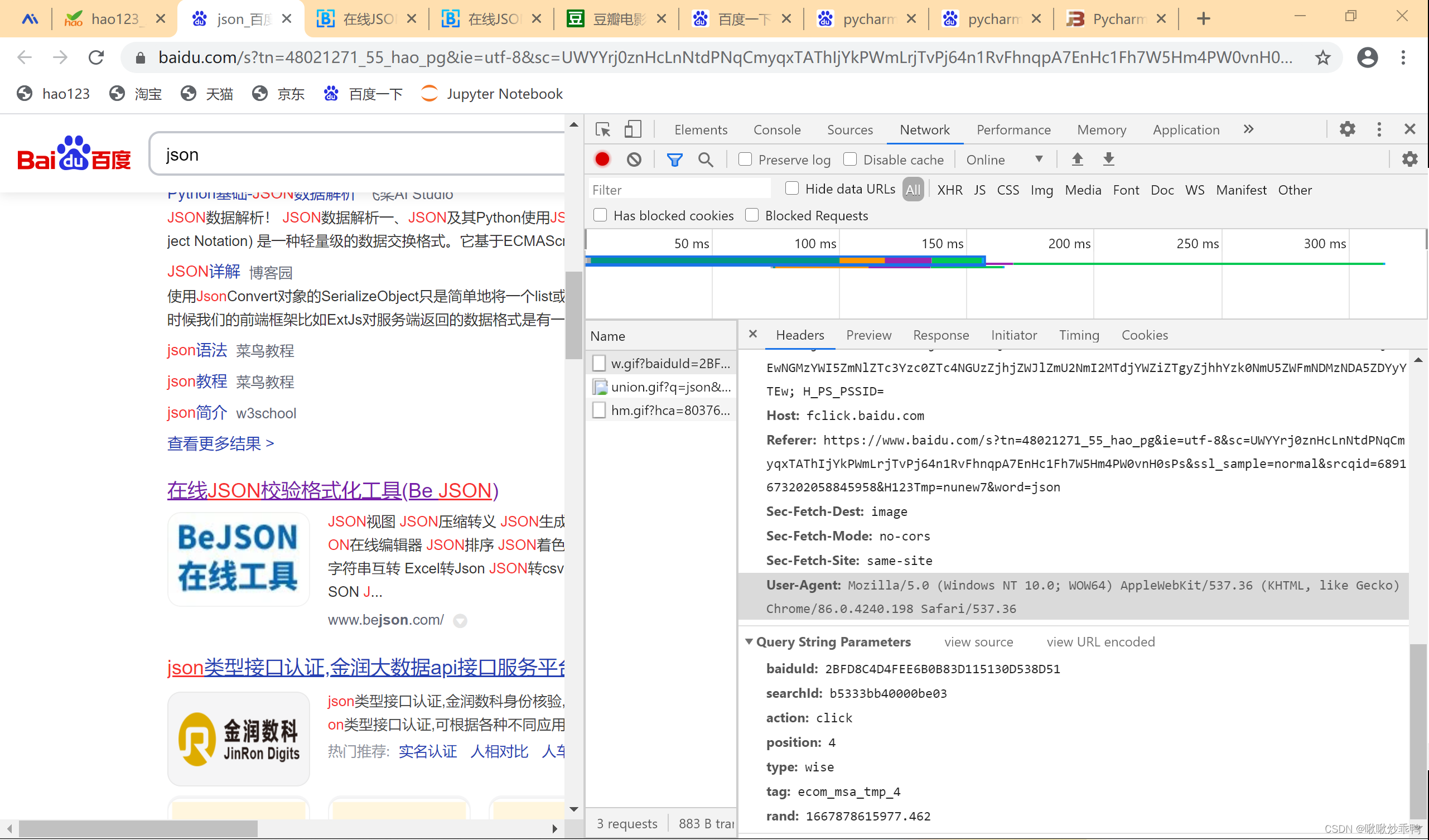
Task: Open the Online throttling dropdown
Action: coord(1005,160)
